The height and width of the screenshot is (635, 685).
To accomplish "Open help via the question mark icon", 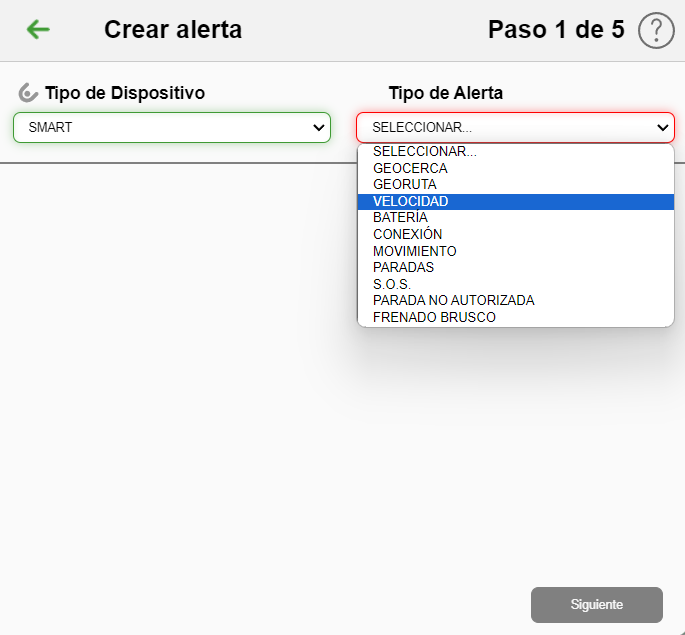I will [x=655, y=31].
